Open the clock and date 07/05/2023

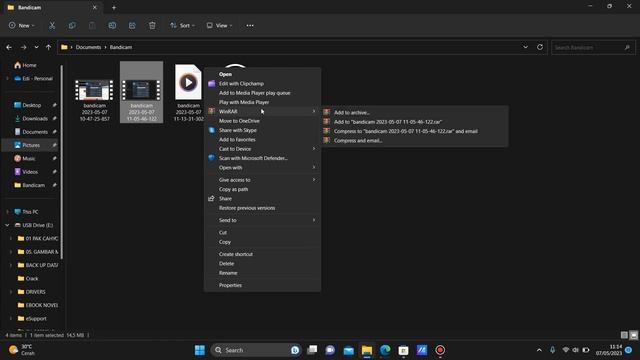pos(609,350)
